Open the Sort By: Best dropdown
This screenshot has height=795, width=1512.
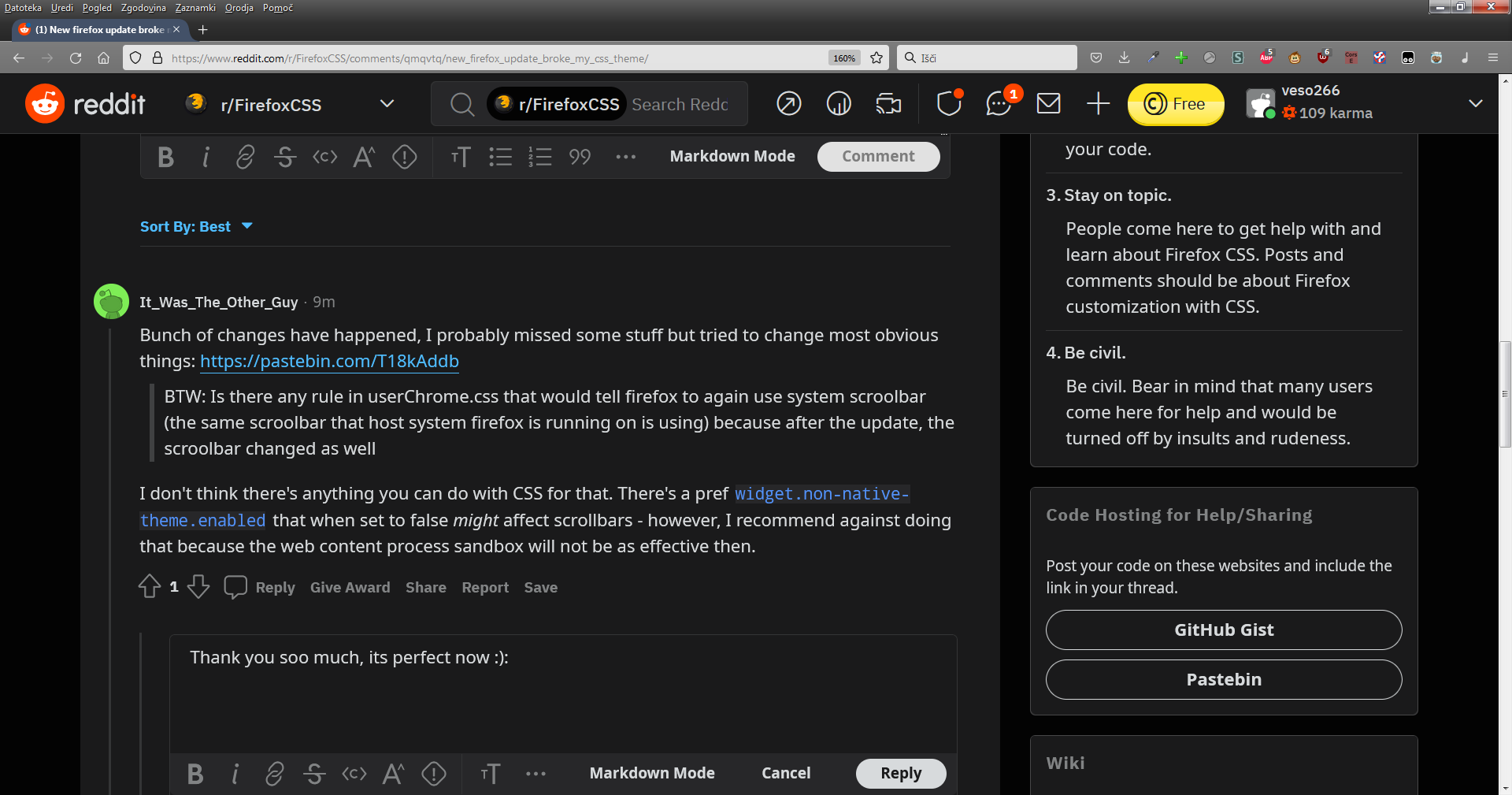coord(196,226)
